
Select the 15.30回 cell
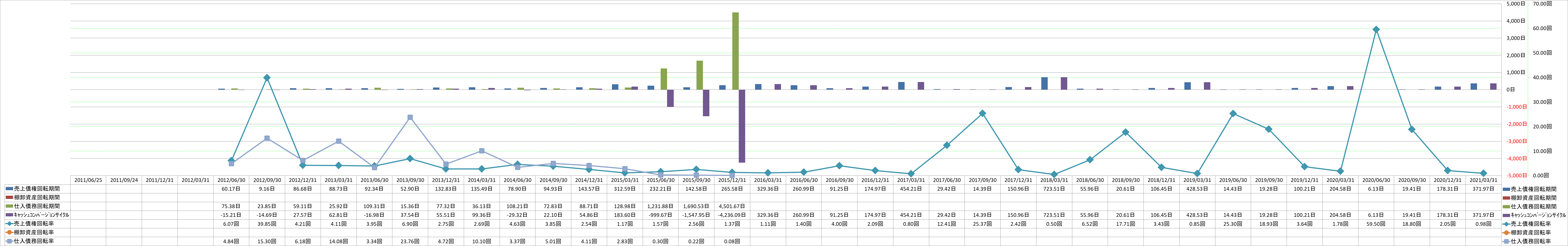[x=267, y=241]
